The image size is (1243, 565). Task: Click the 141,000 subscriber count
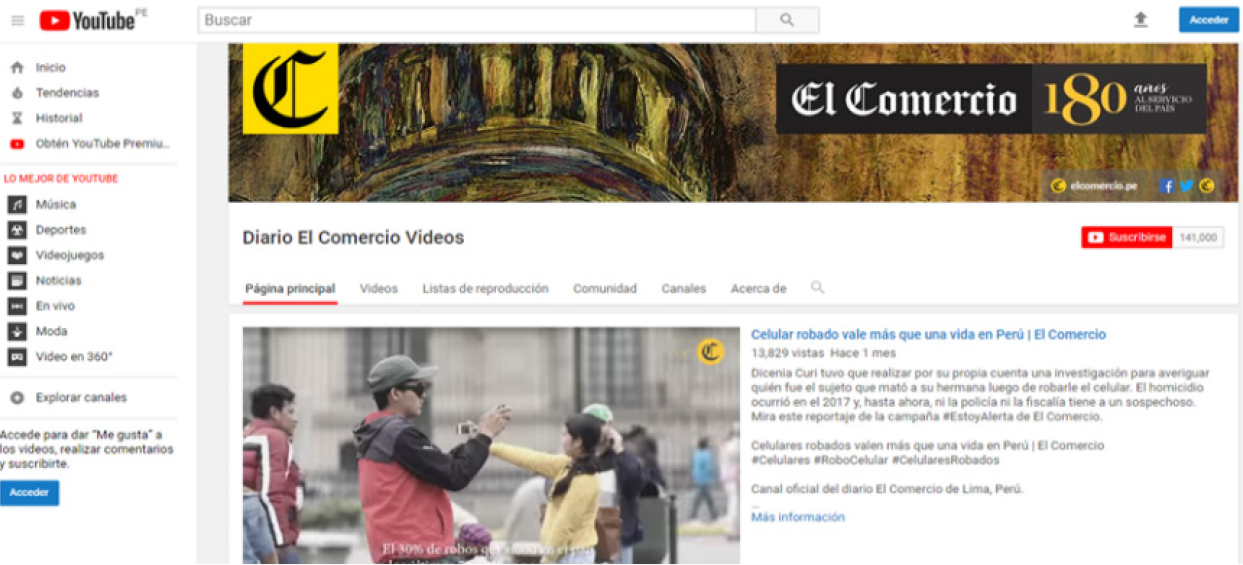point(1198,238)
